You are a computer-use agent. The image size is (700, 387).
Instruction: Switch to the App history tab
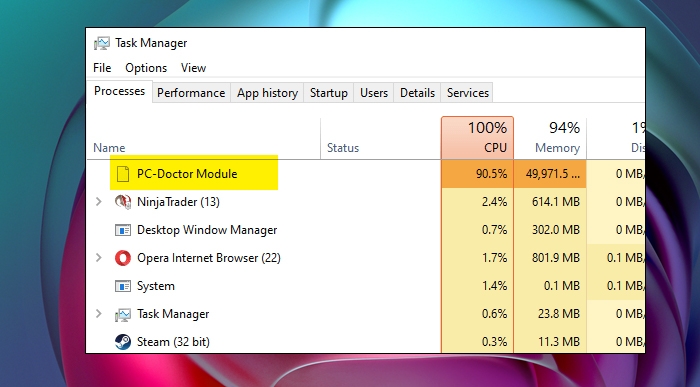tap(267, 93)
